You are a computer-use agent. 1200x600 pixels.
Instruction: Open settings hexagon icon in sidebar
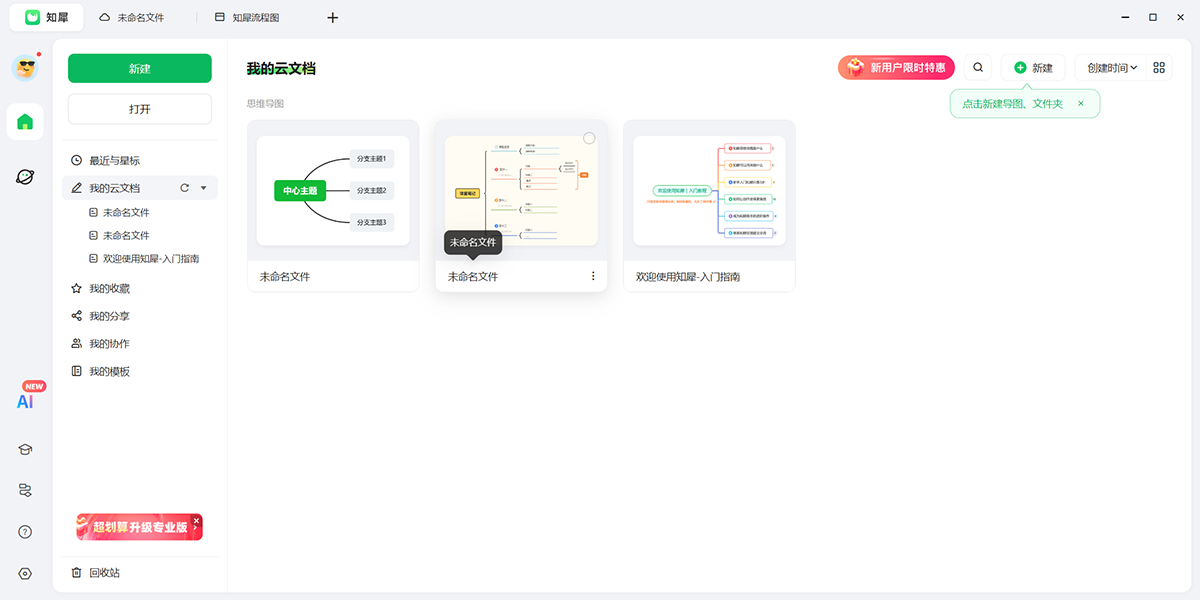pos(25,574)
